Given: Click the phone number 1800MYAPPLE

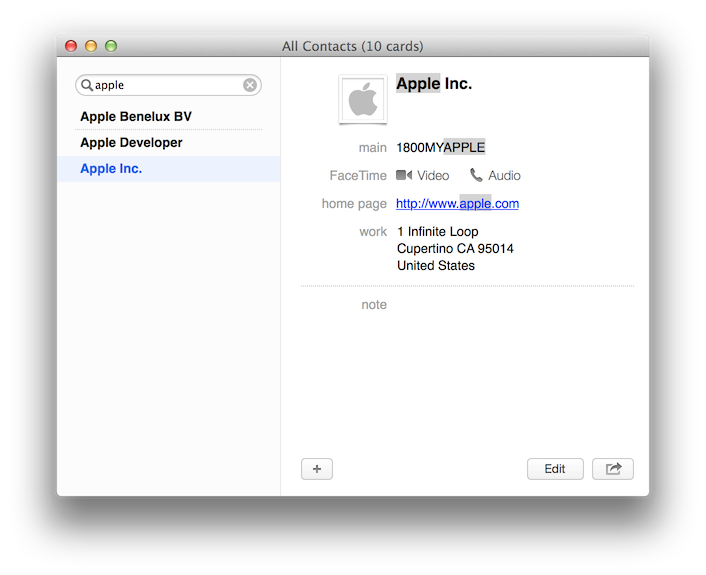Looking at the screenshot, I should (x=440, y=147).
